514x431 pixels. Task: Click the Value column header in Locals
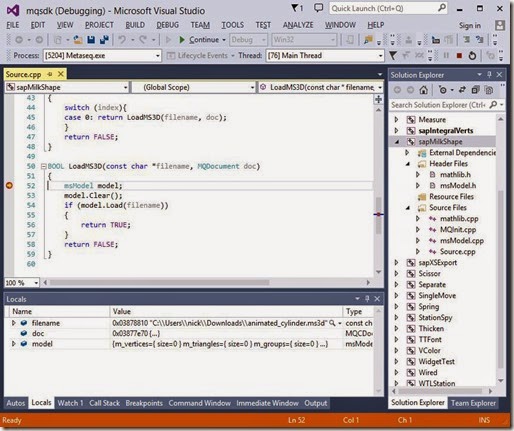[226, 311]
